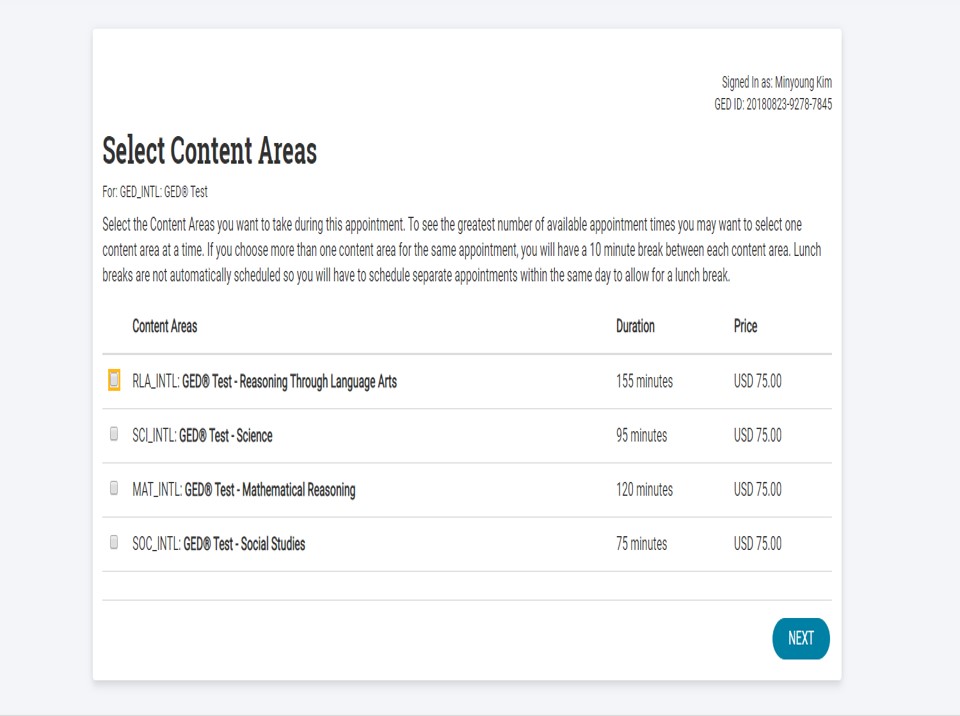The height and width of the screenshot is (716, 960).
Task: Click the Price column header
Action: pyautogui.click(x=745, y=326)
